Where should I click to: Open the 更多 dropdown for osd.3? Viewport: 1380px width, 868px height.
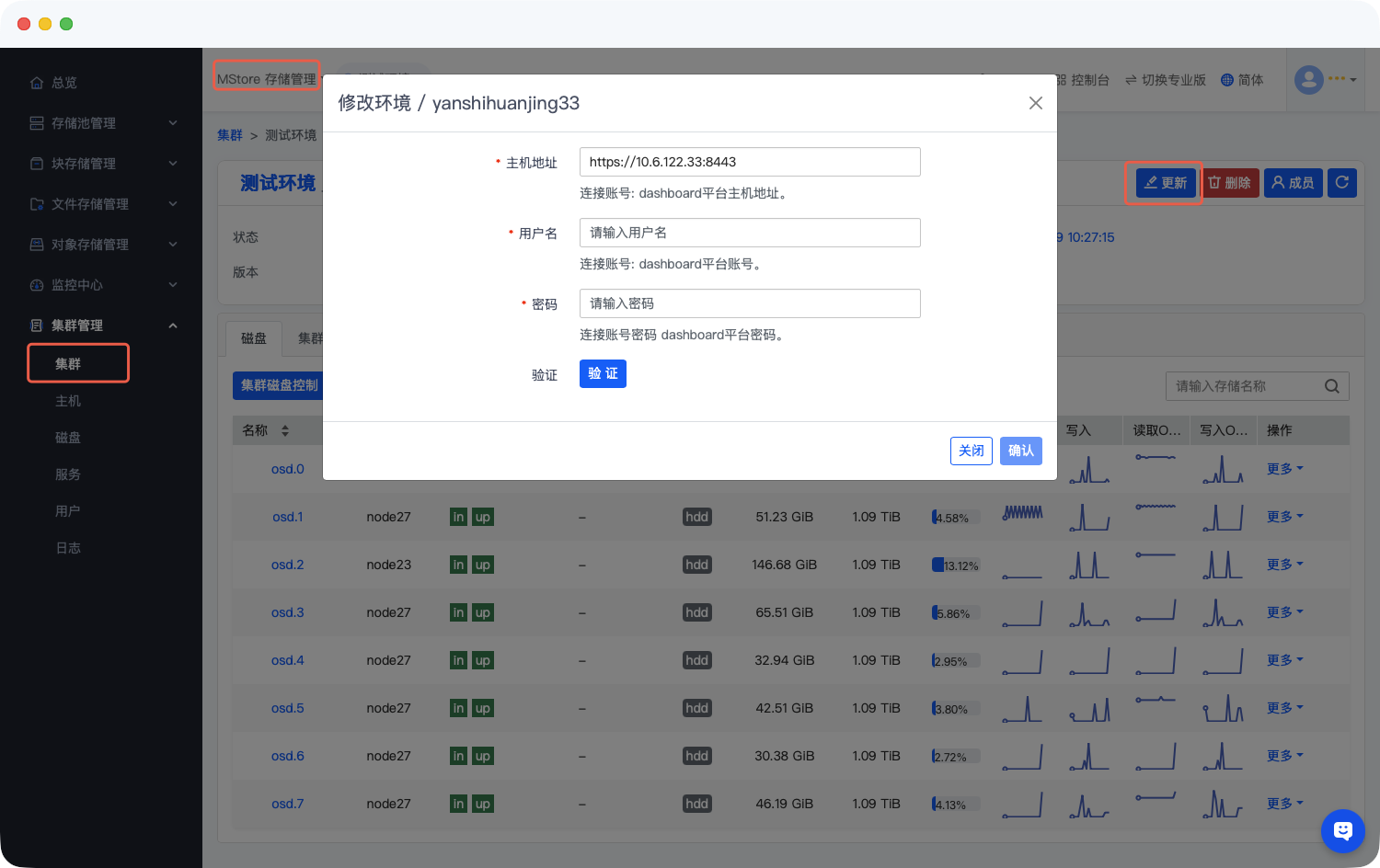pos(1284,612)
